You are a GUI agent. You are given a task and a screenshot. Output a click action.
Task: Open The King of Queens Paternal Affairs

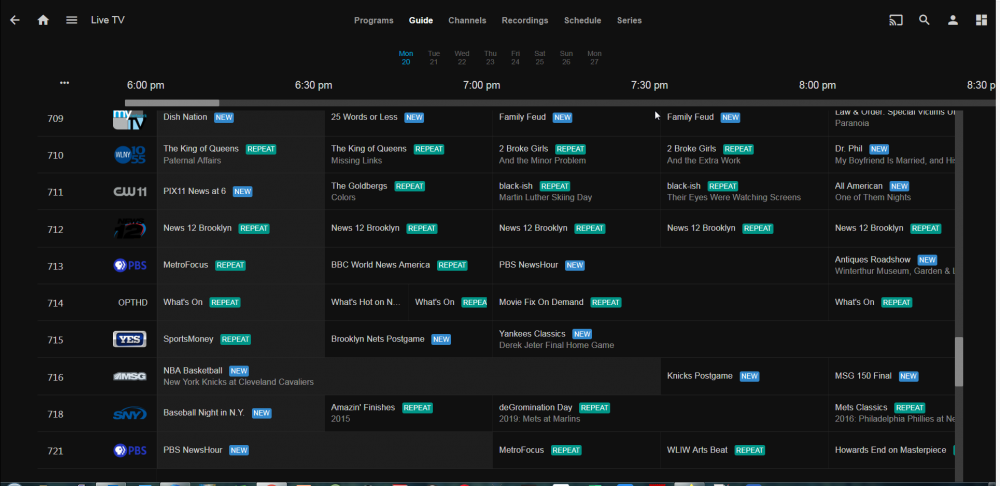(240, 154)
